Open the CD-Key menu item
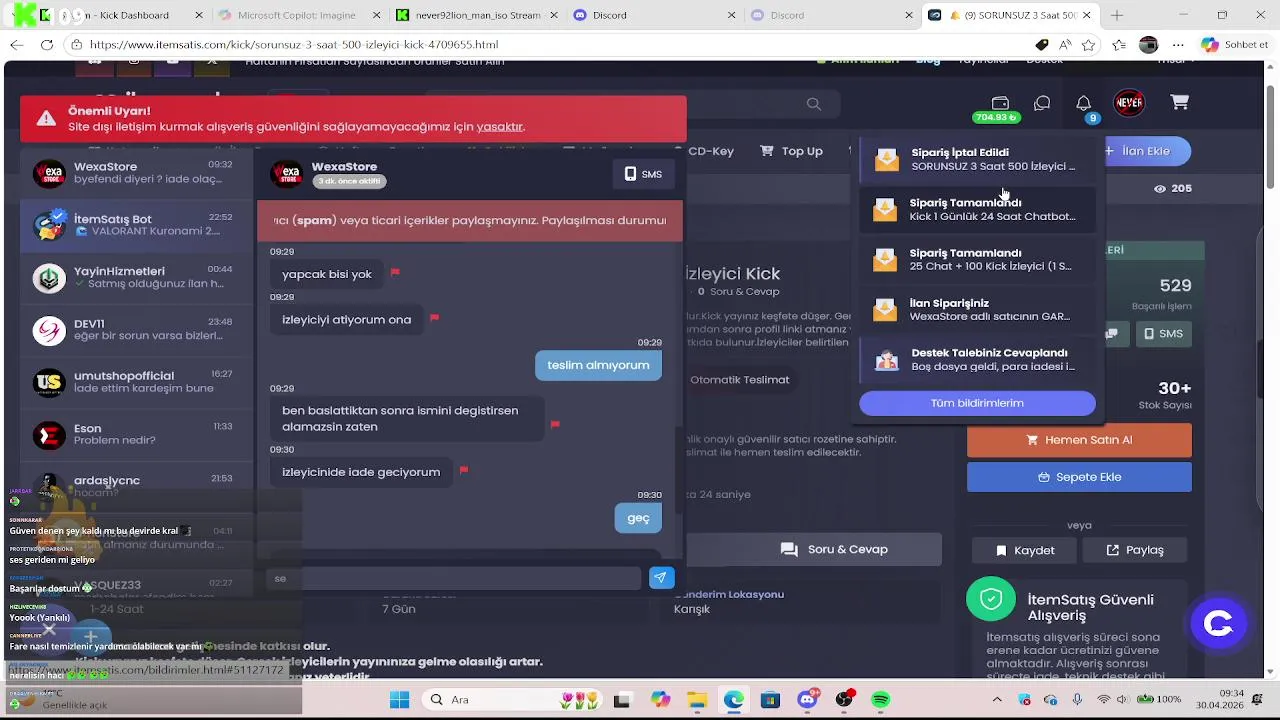This screenshot has height=720, width=1280. [710, 151]
